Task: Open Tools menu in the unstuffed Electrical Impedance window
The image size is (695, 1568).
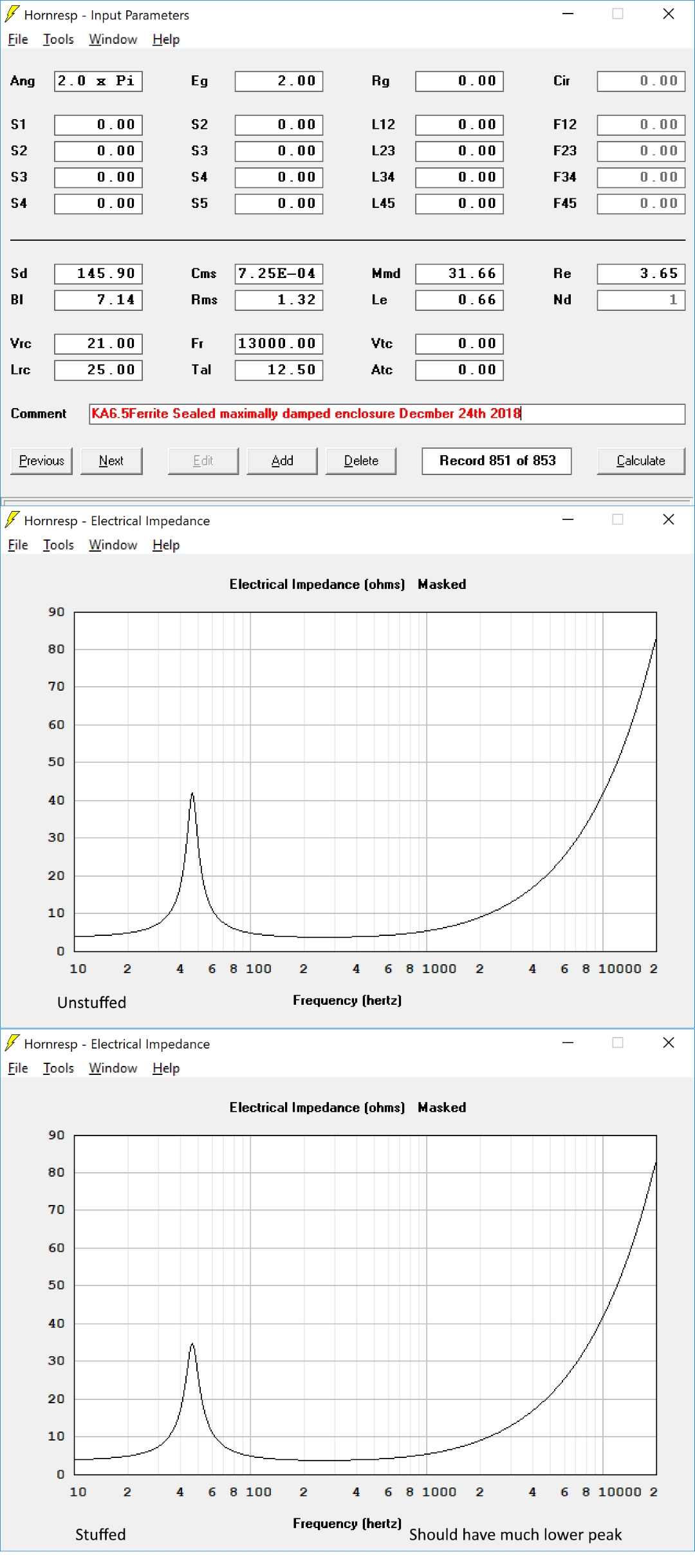Action: (59, 545)
